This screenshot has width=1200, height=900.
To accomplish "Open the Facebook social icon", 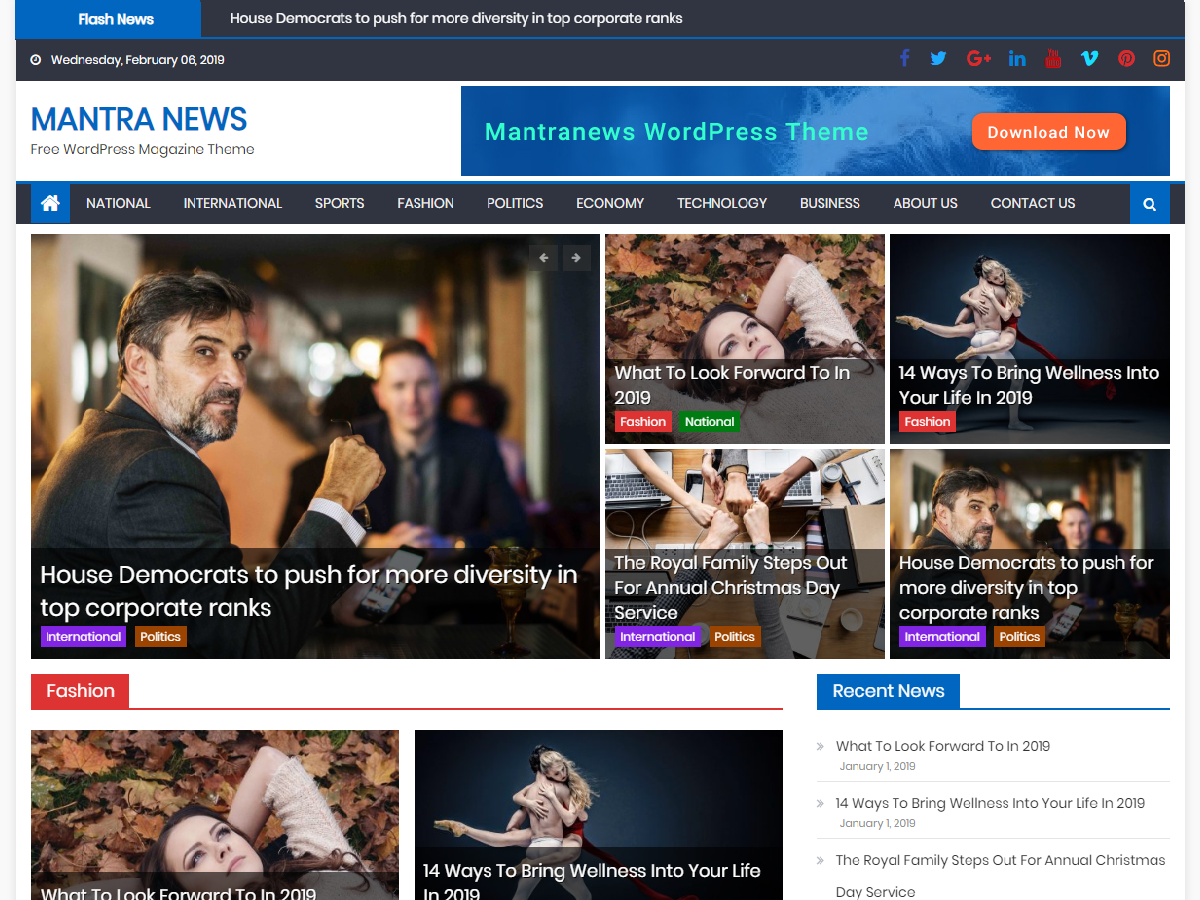I will [x=904, y=58].
